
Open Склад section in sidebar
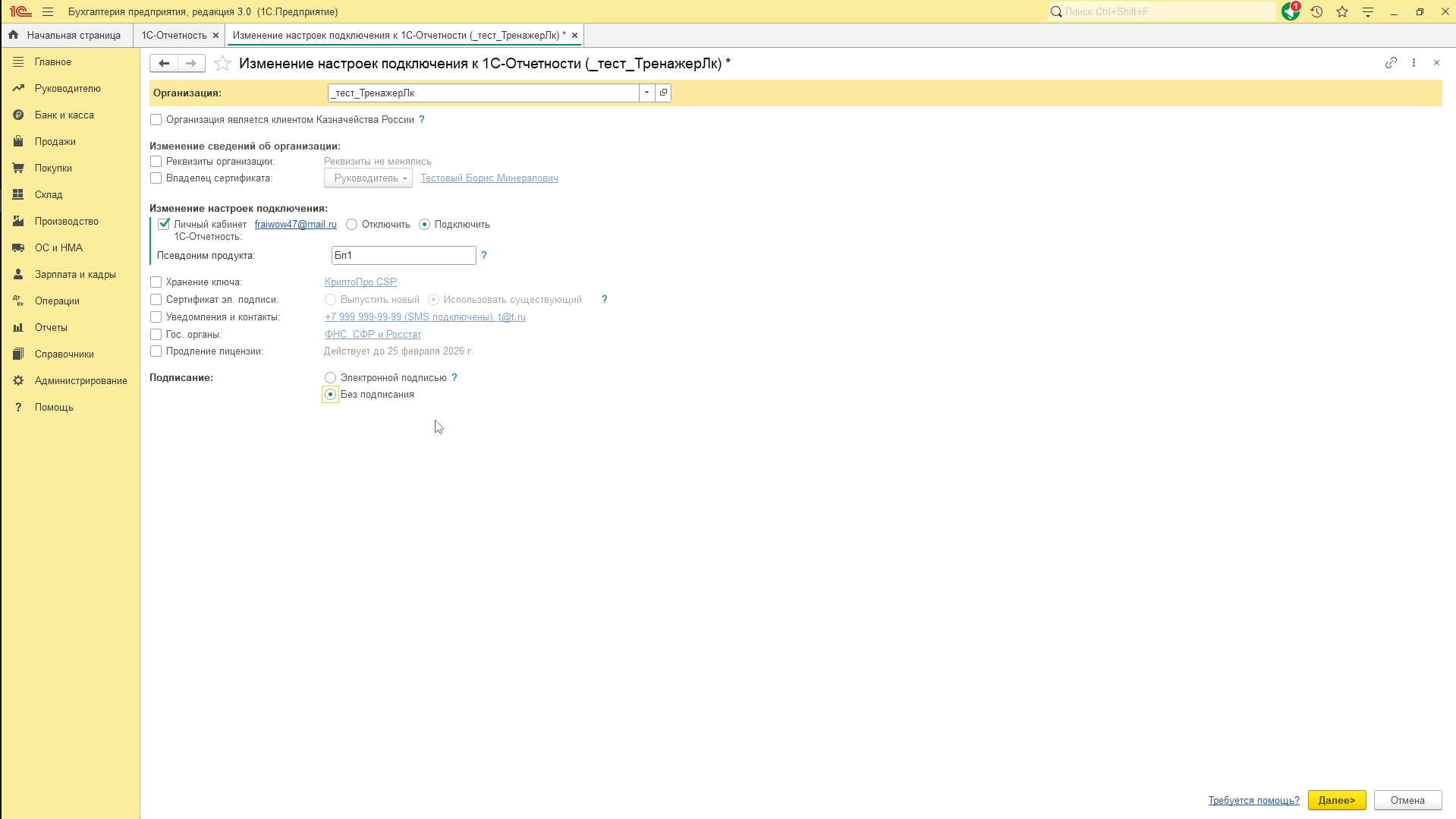coord(71,195)
